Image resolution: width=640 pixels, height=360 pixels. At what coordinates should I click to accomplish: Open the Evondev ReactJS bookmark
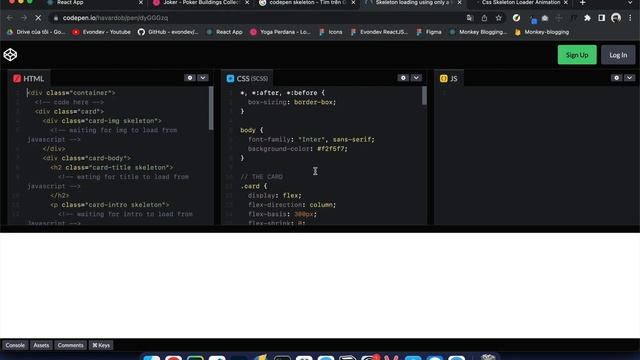[379, 32]
